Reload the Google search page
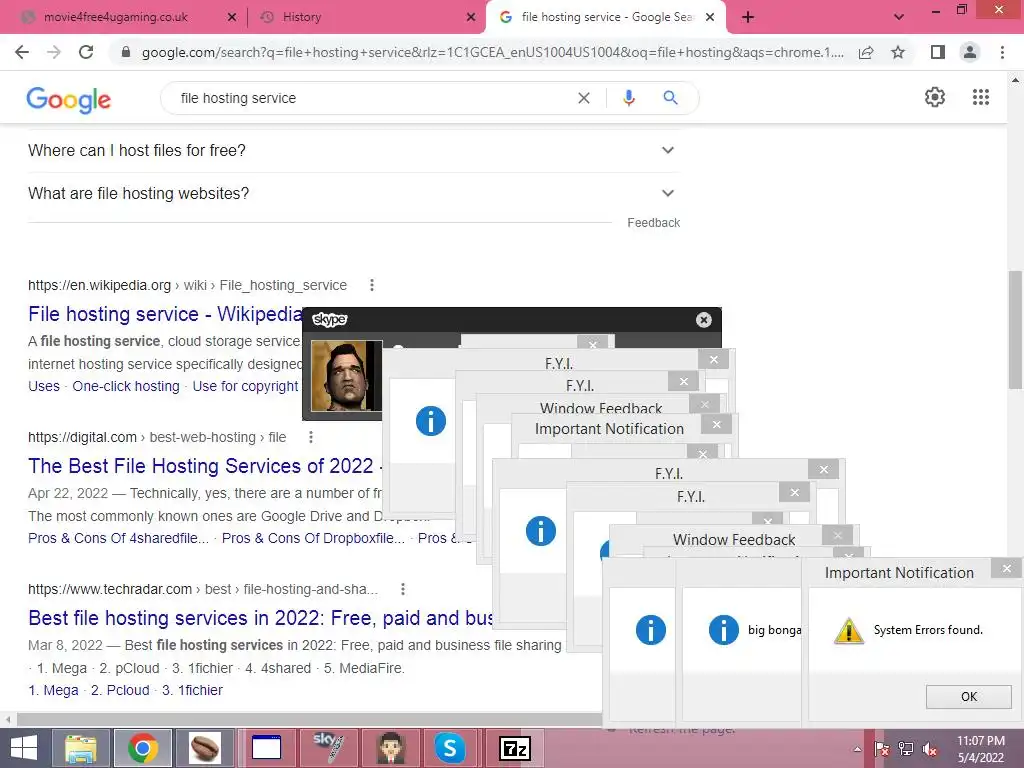The width and height of the screenshot is (1024, 768). click(x=86, y=52)
